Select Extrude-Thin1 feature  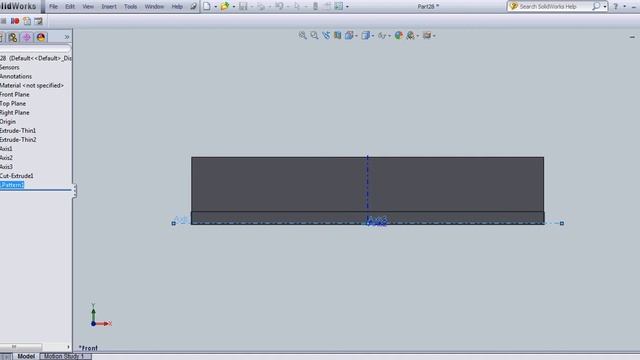[x=18, y=131]
